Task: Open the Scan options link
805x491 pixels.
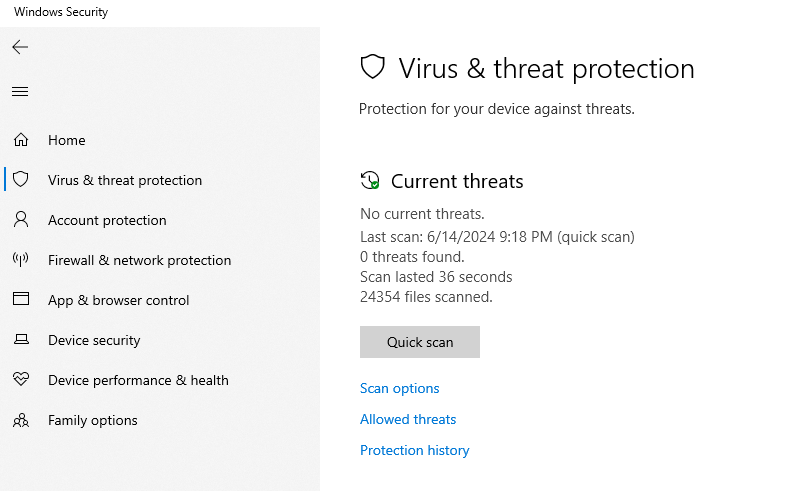Action: click(400, 388)
